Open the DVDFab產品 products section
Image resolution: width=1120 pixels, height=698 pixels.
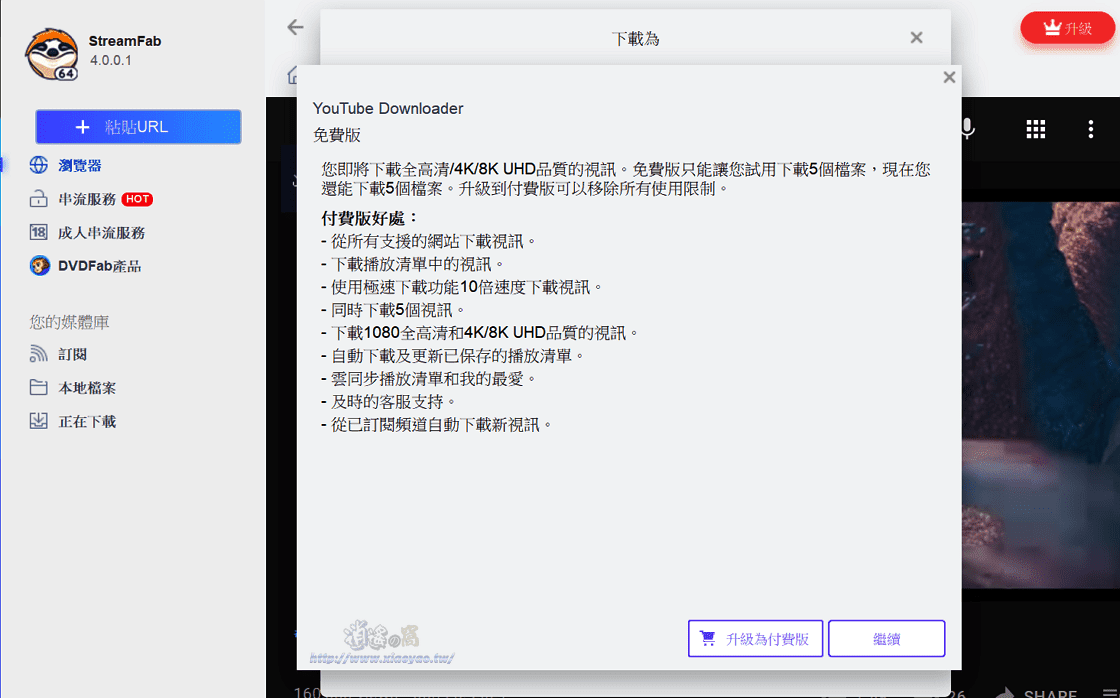[89, 265]
